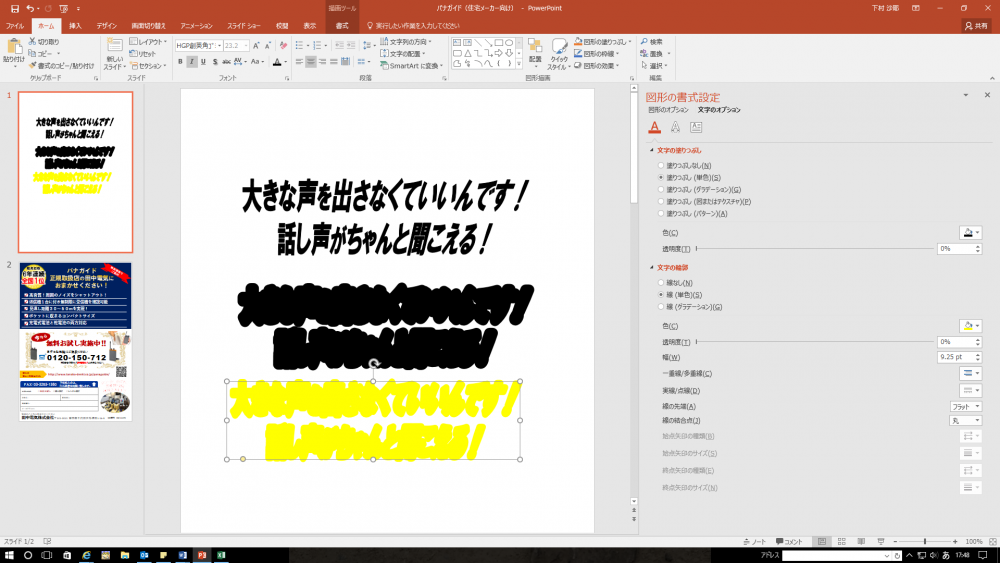Open the 挿入 (Insert) ribbon tab
The width and height of the screenshot is (1000, 563).
[x=75, y=25]
